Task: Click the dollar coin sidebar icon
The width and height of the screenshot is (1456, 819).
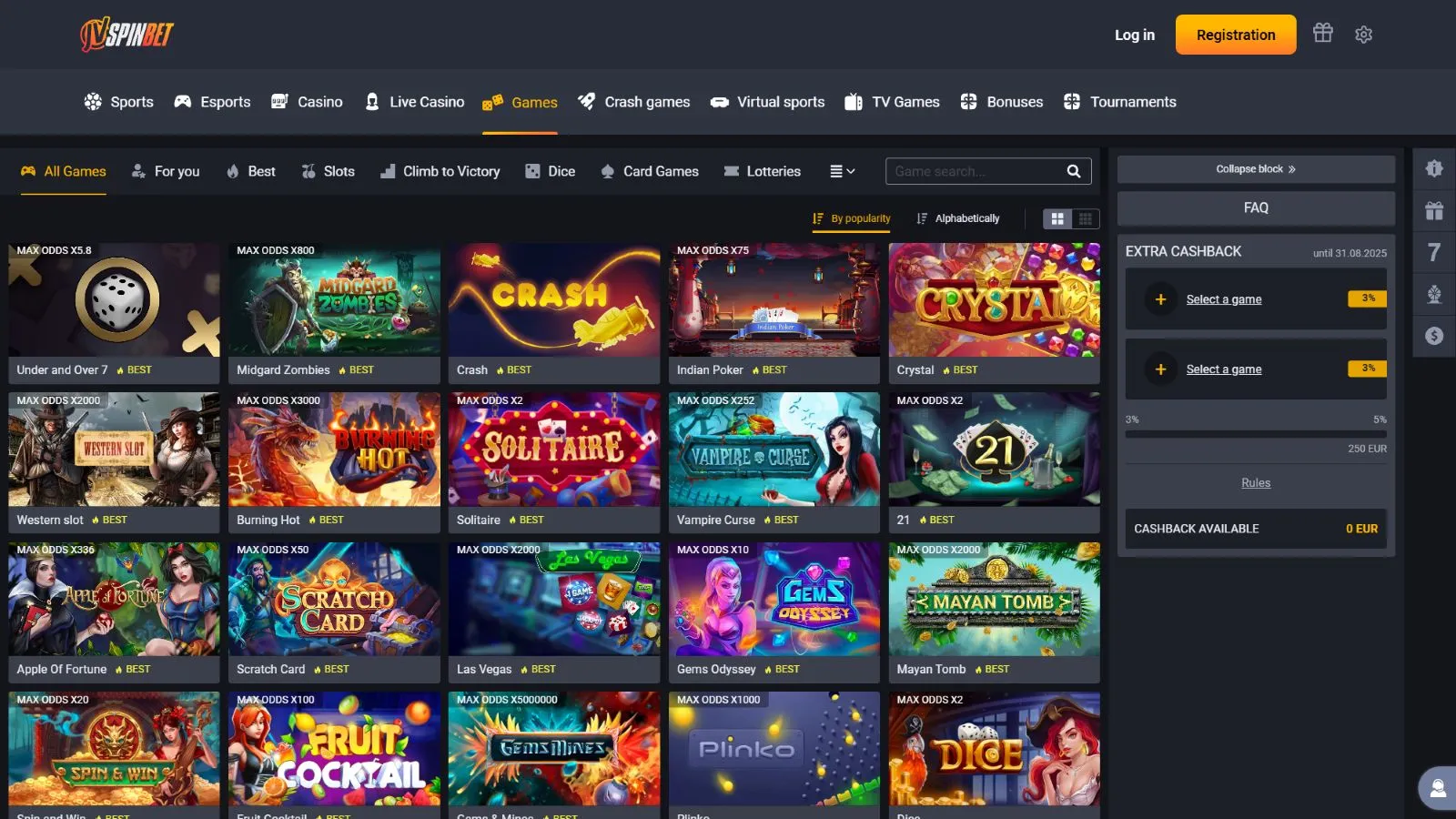Action: pos(1434,336)
